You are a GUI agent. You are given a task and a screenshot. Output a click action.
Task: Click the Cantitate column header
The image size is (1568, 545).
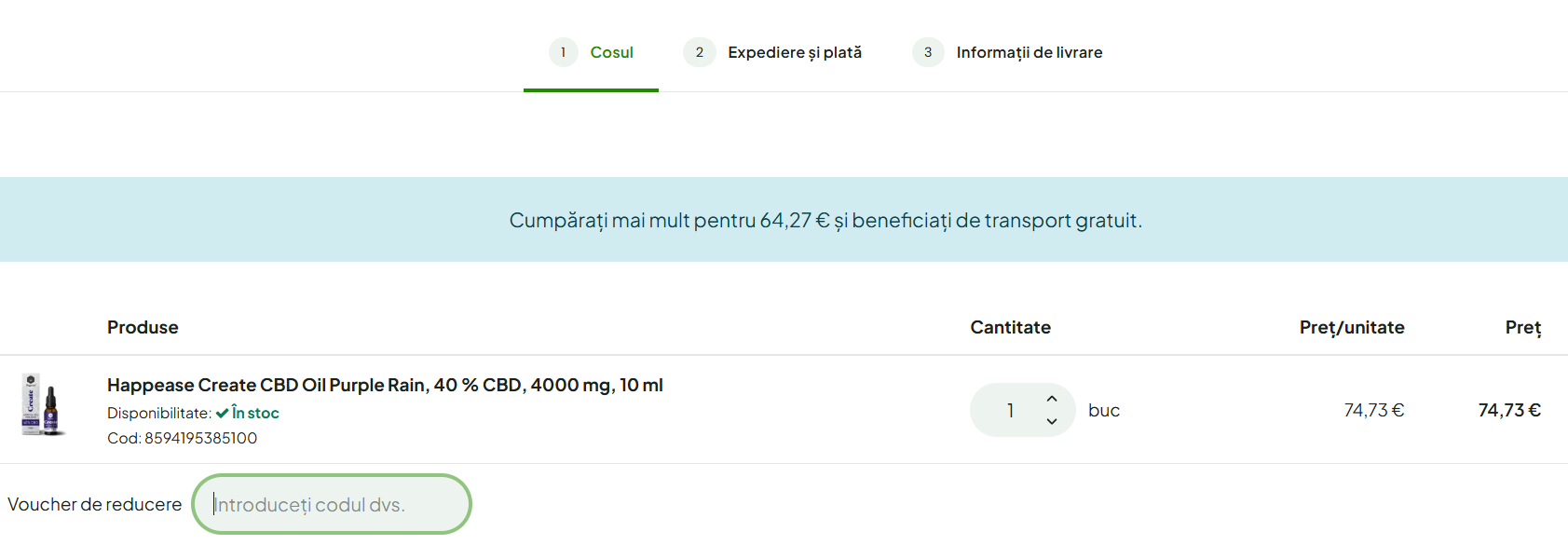point(1010,328)
